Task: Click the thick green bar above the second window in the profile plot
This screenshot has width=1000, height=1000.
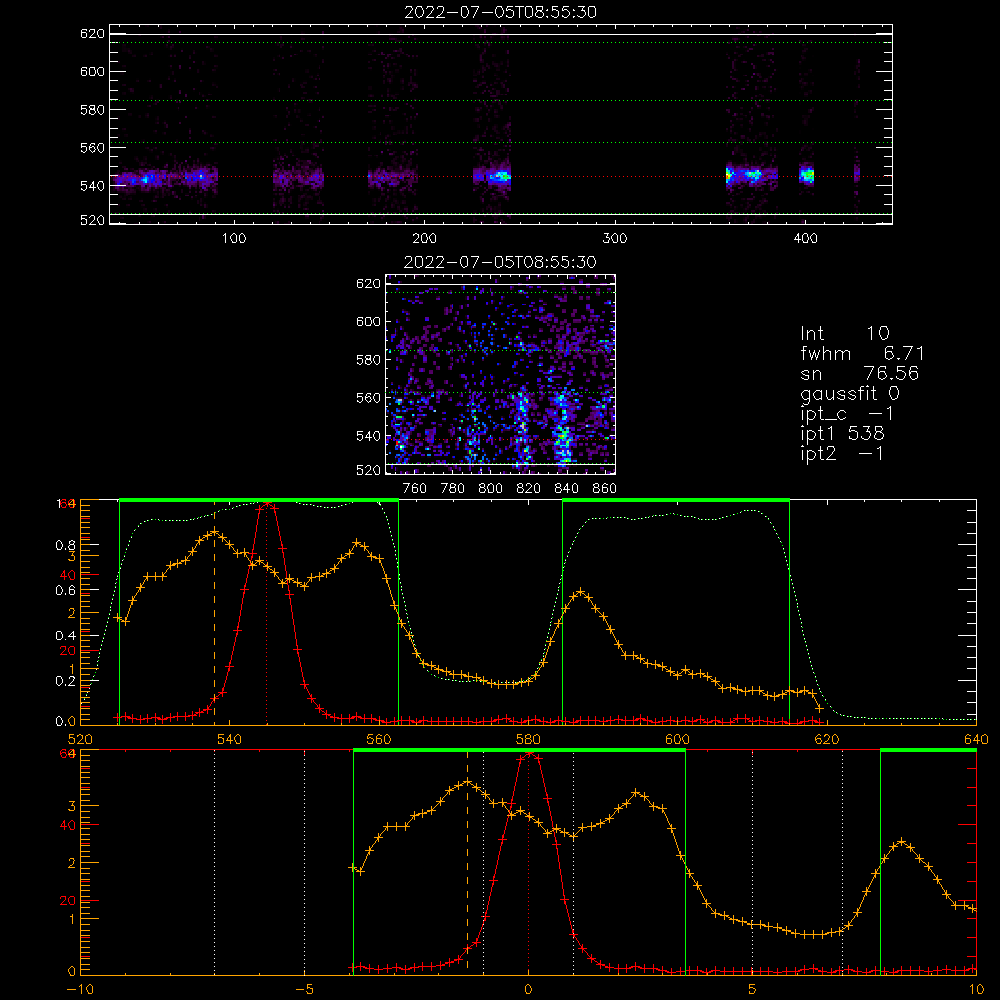Action: coord(676,501)
